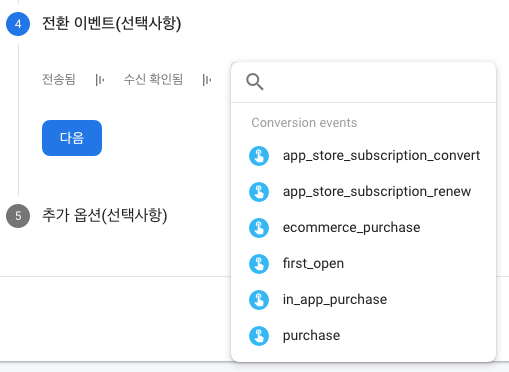This screenshot has width=509, height=372.
Task: Pick purchase conversion event
Action: click(x=363, y=336)
